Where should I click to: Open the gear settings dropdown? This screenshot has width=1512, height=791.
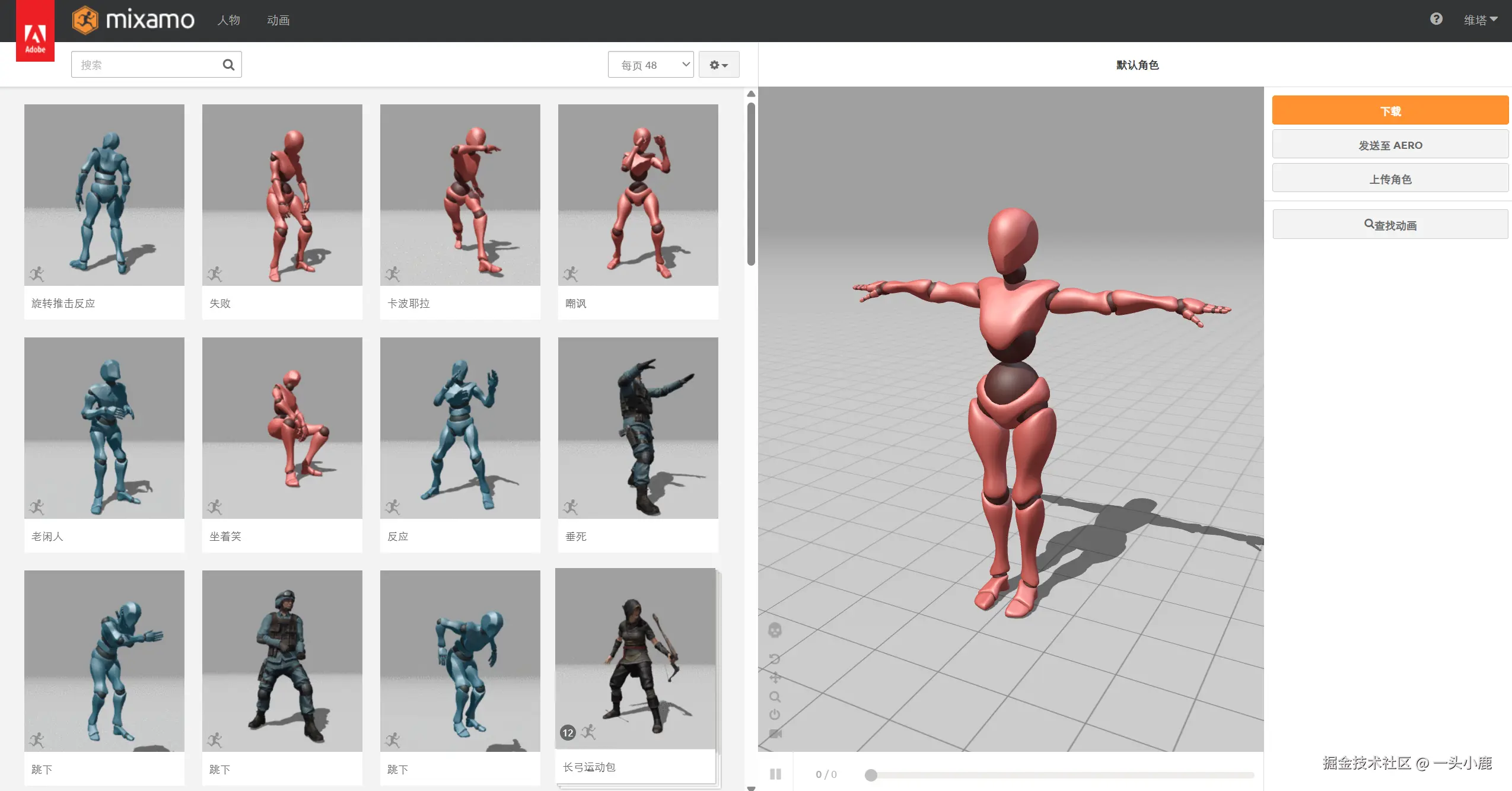pyautogui.click(x=718, y=65)
